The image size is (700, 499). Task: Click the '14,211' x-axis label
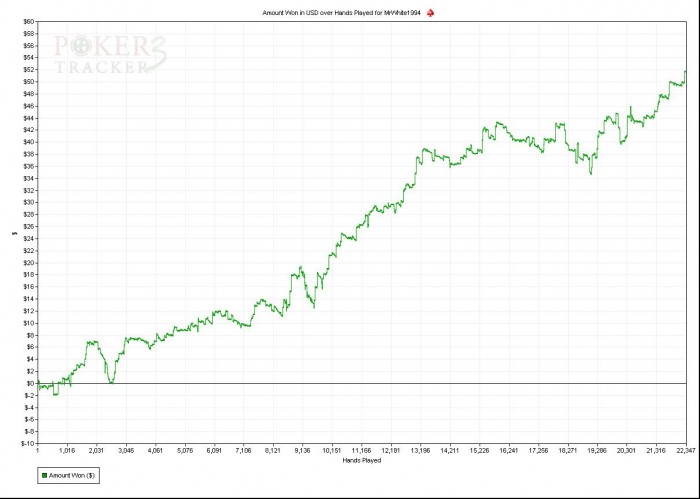click(x=450, y=451)
